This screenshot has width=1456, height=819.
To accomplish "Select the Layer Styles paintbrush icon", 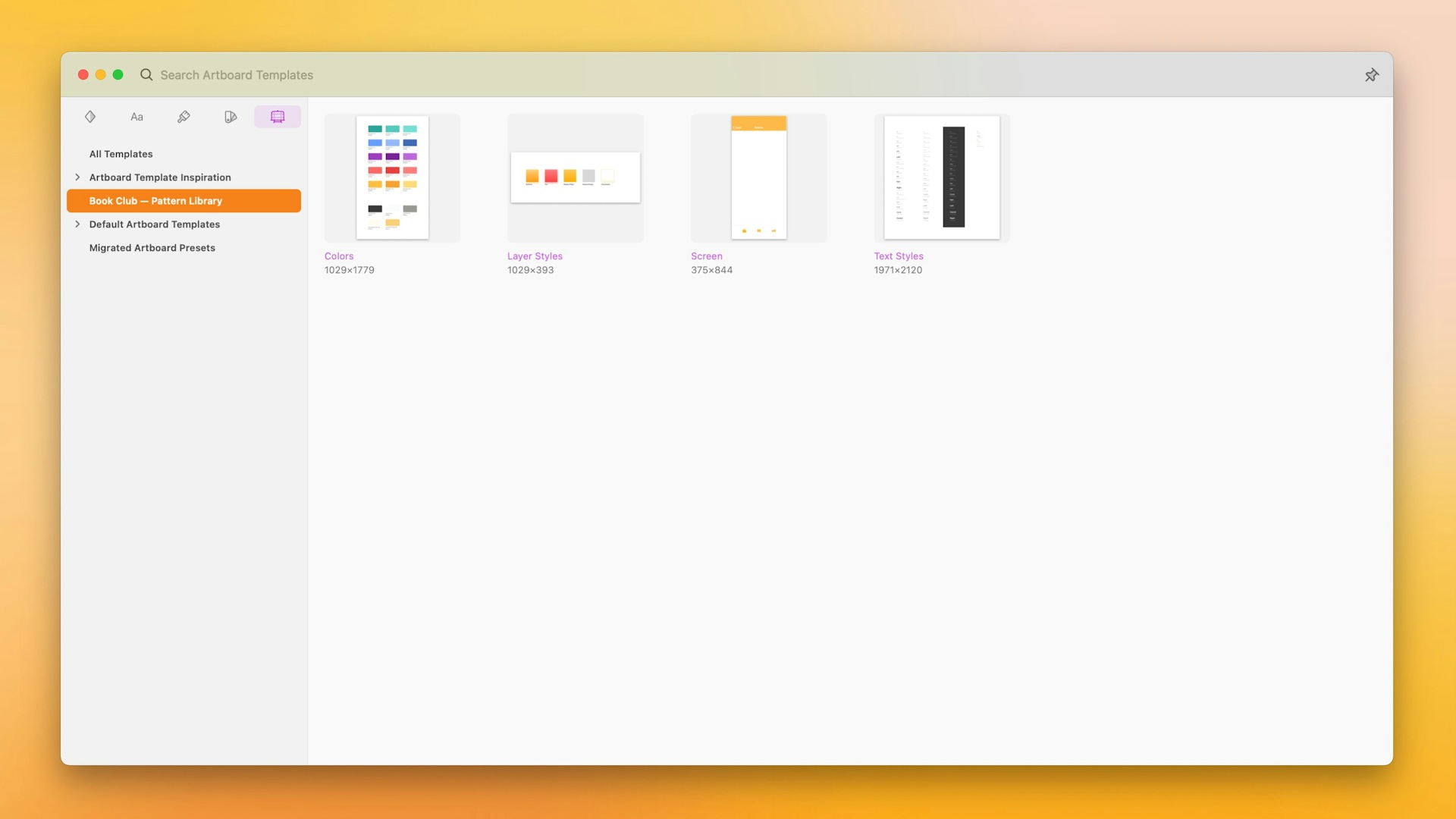I will (184, 117).
